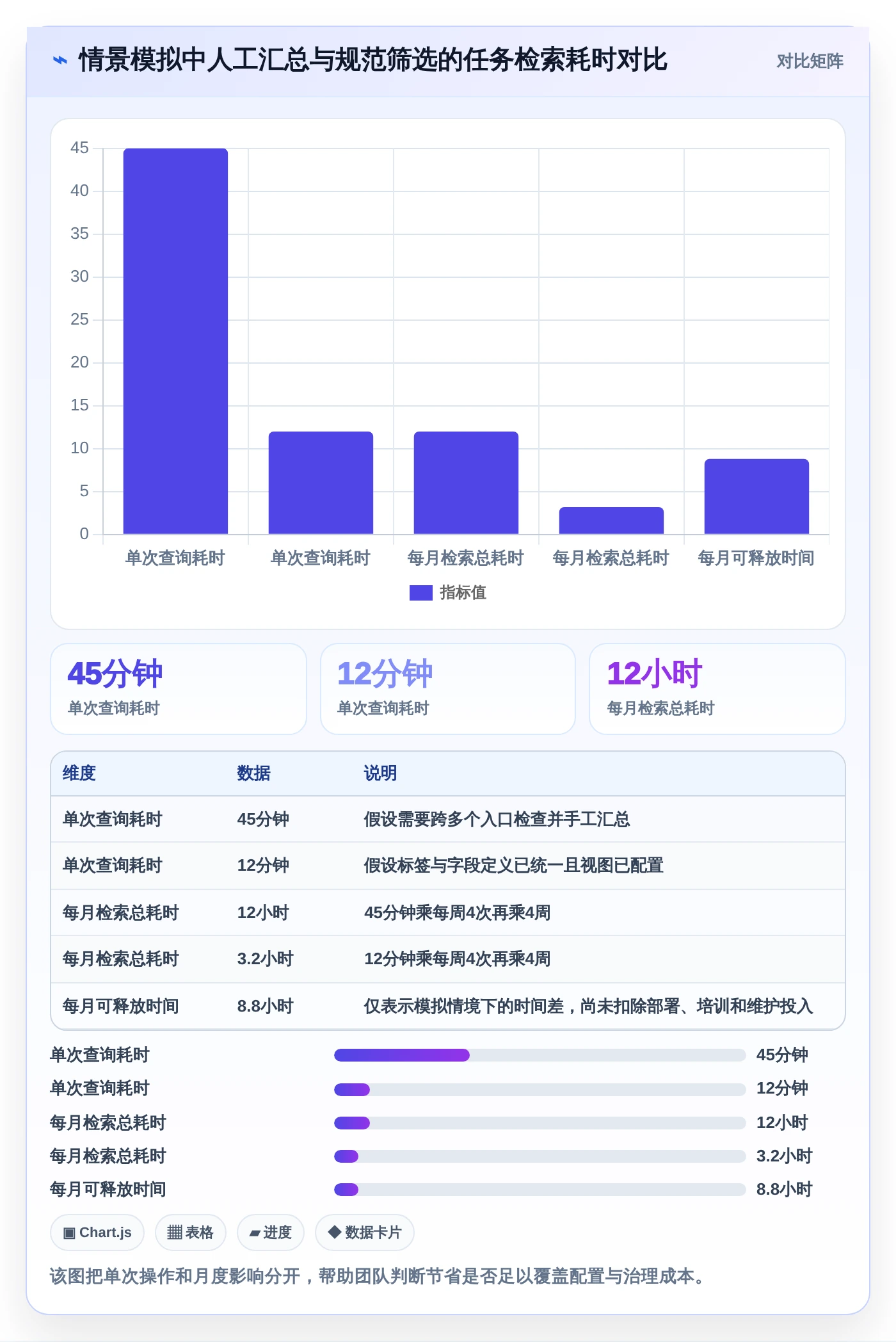Click the 表格 tag chip
Image resolution: width=896 pixels, height=1342 pixels.
(191, 1233)
